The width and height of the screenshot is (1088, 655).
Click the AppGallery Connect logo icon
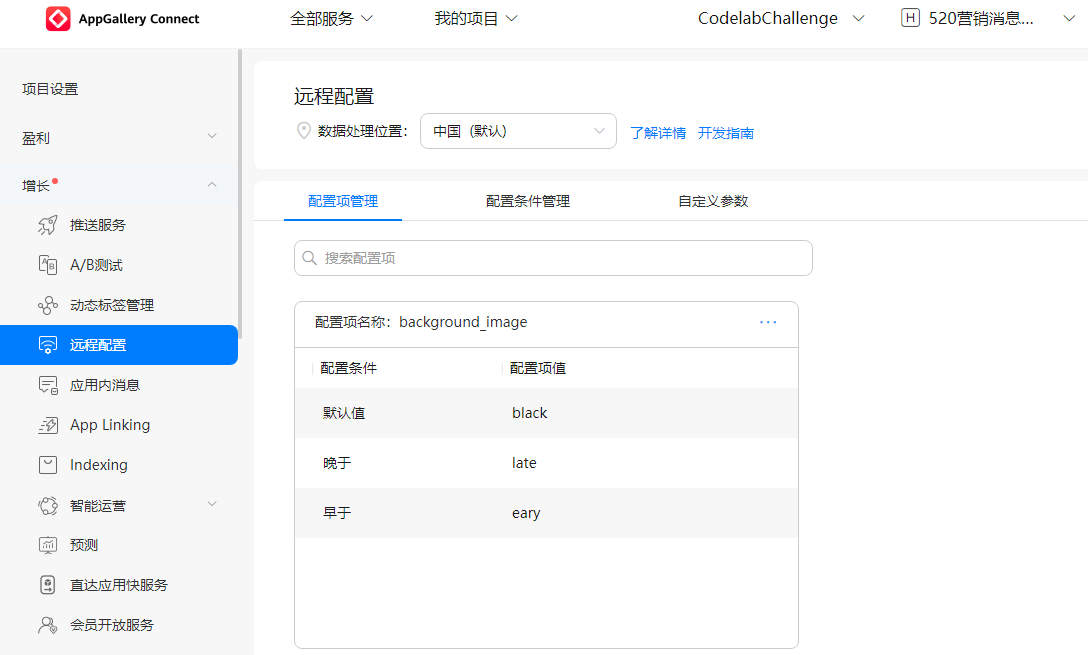pos(58,19)
